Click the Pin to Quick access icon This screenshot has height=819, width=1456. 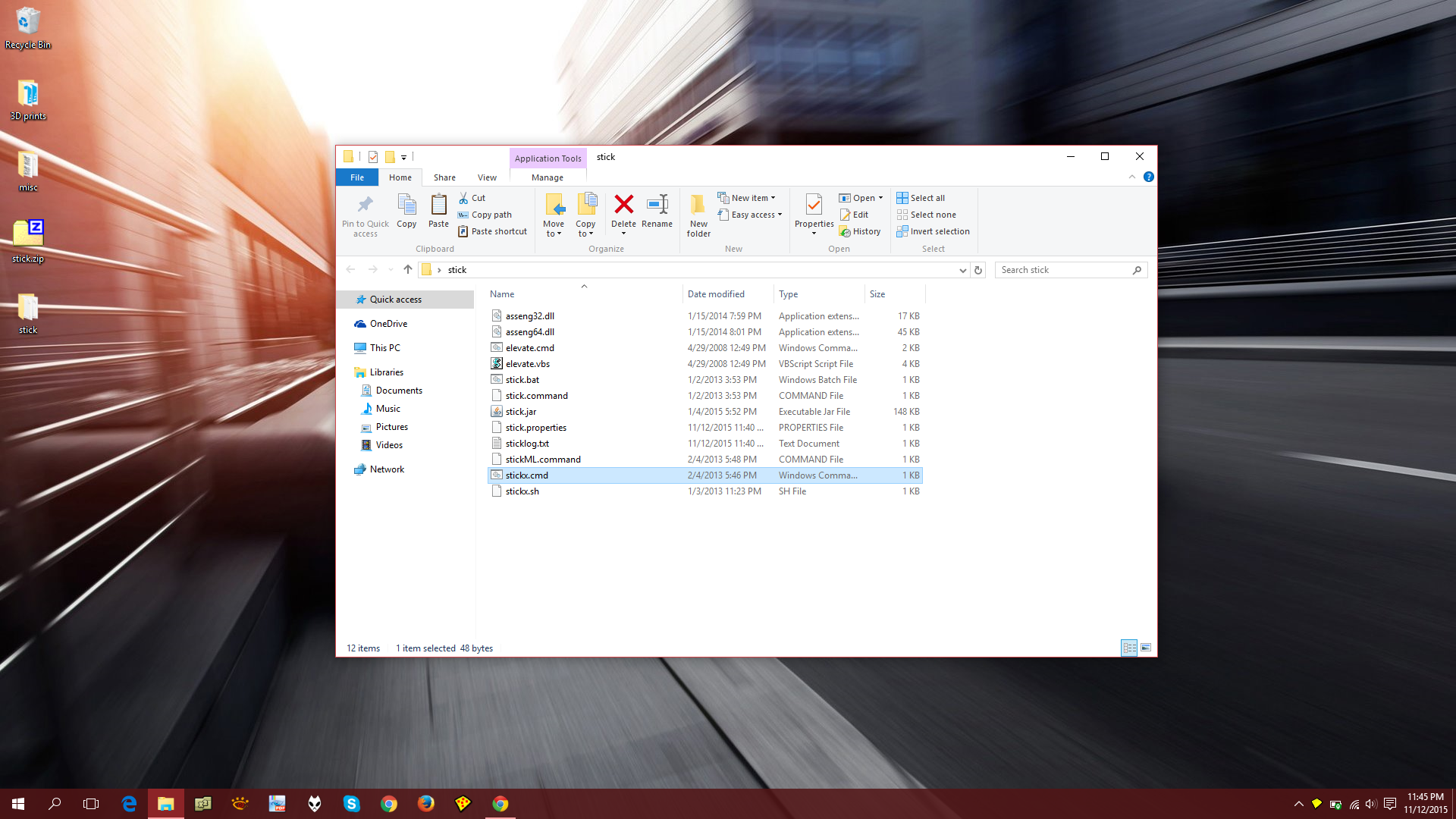[x=365, y=215]
